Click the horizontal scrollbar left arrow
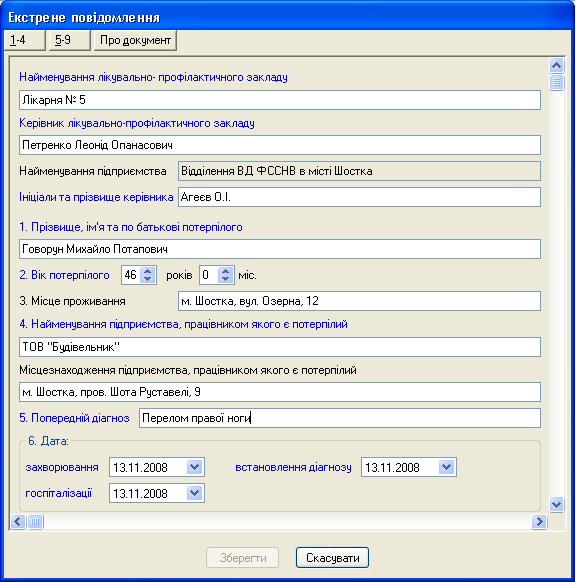 point(18,521)
